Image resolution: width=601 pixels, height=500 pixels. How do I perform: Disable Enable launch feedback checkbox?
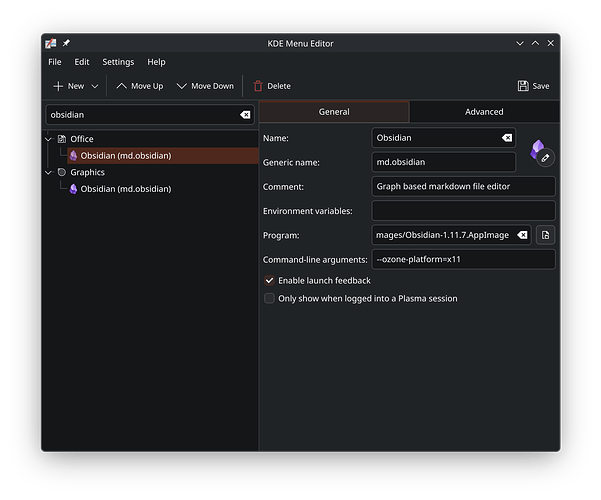[269, 281]
